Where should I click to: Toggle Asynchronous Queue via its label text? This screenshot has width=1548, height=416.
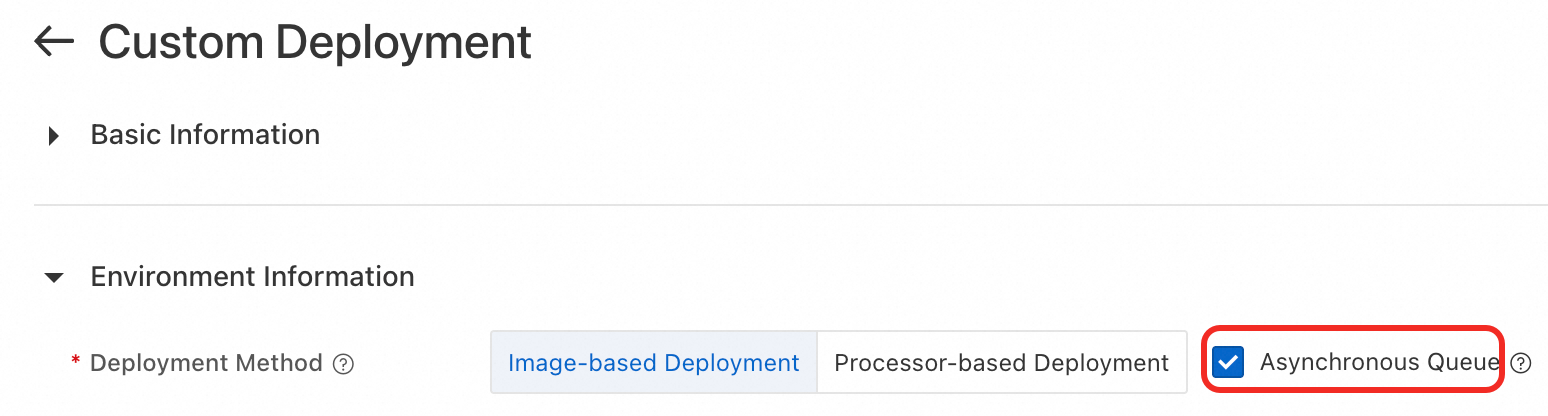[1380, 363]
